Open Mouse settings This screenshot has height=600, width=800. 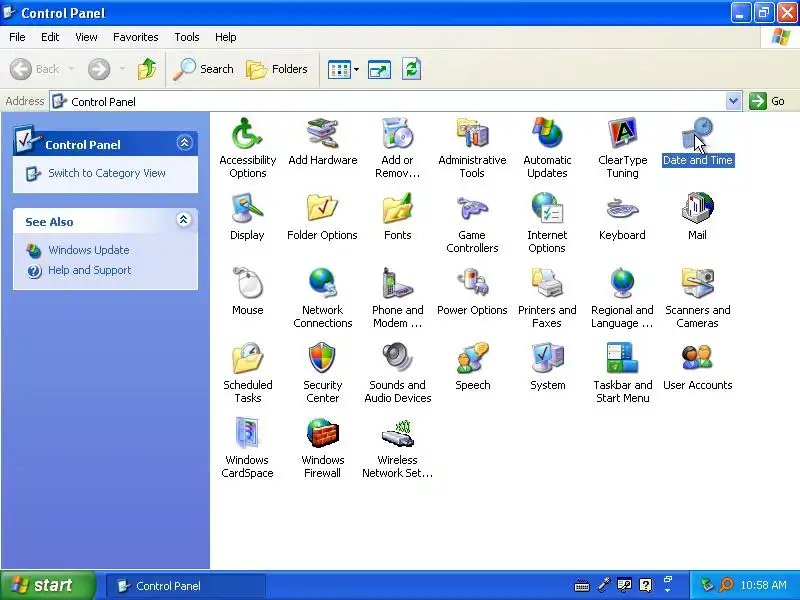coord(247,292)
